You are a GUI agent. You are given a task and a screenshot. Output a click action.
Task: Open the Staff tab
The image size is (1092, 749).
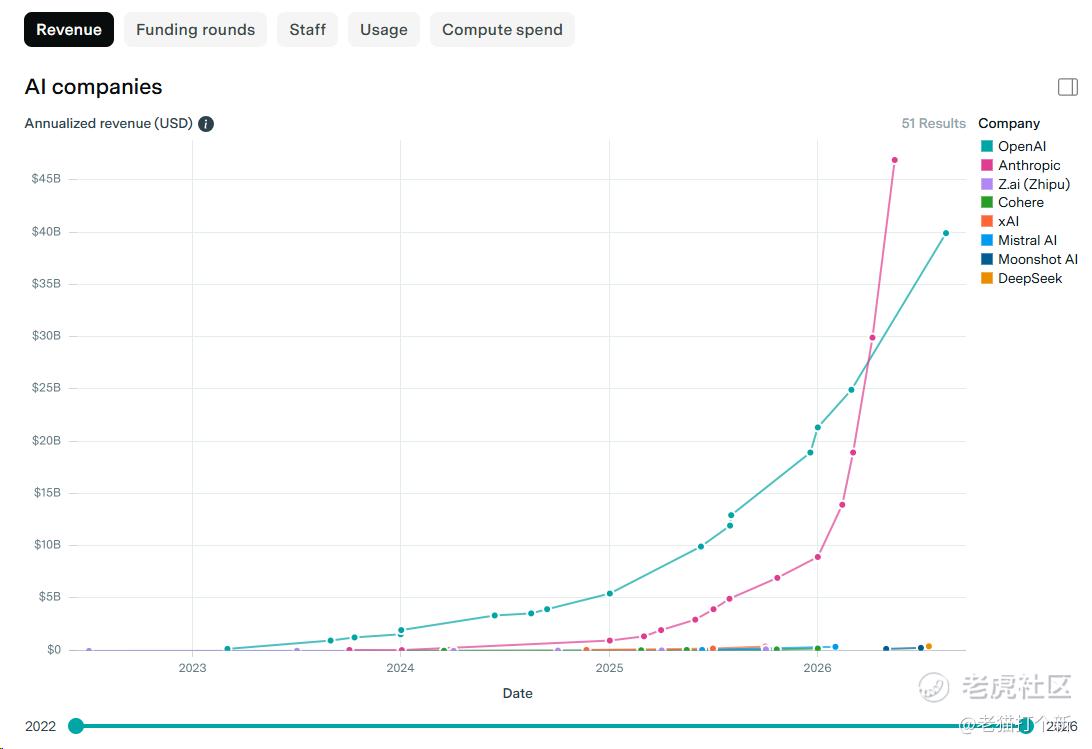pos(307,29)
